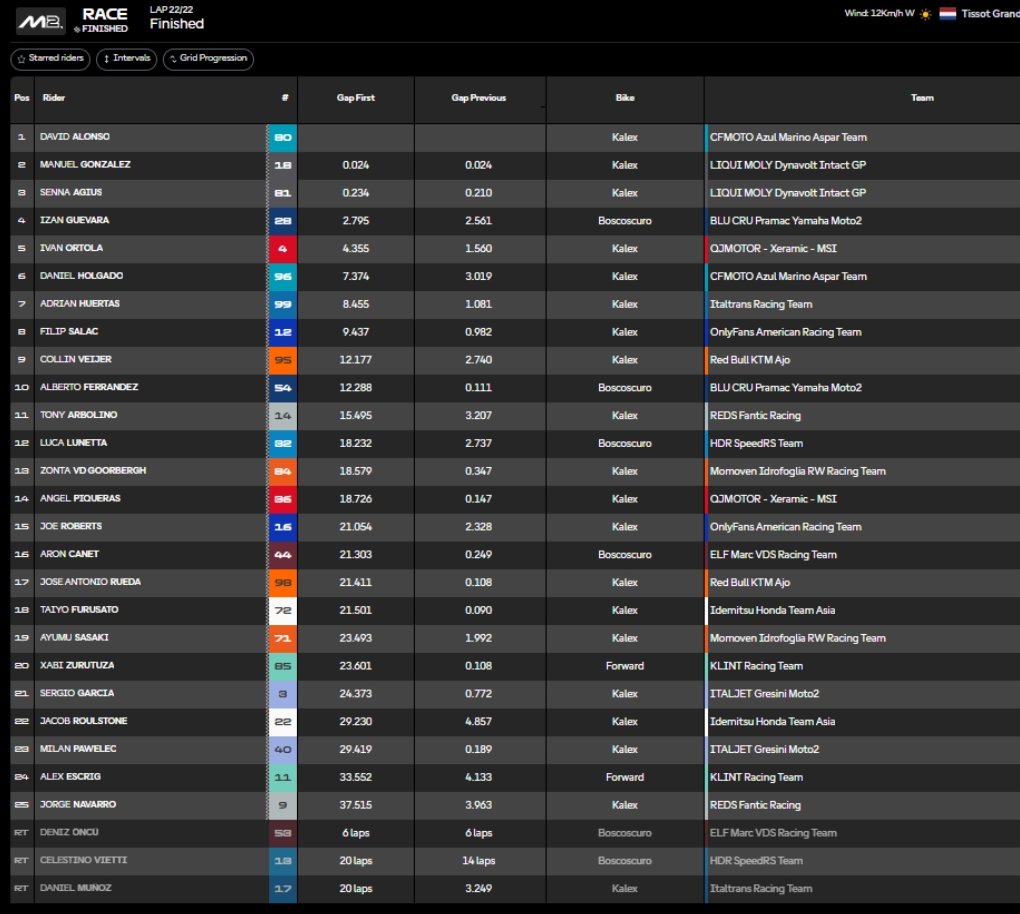Click the Tissot Grand Prix event title

pos(990,14)
